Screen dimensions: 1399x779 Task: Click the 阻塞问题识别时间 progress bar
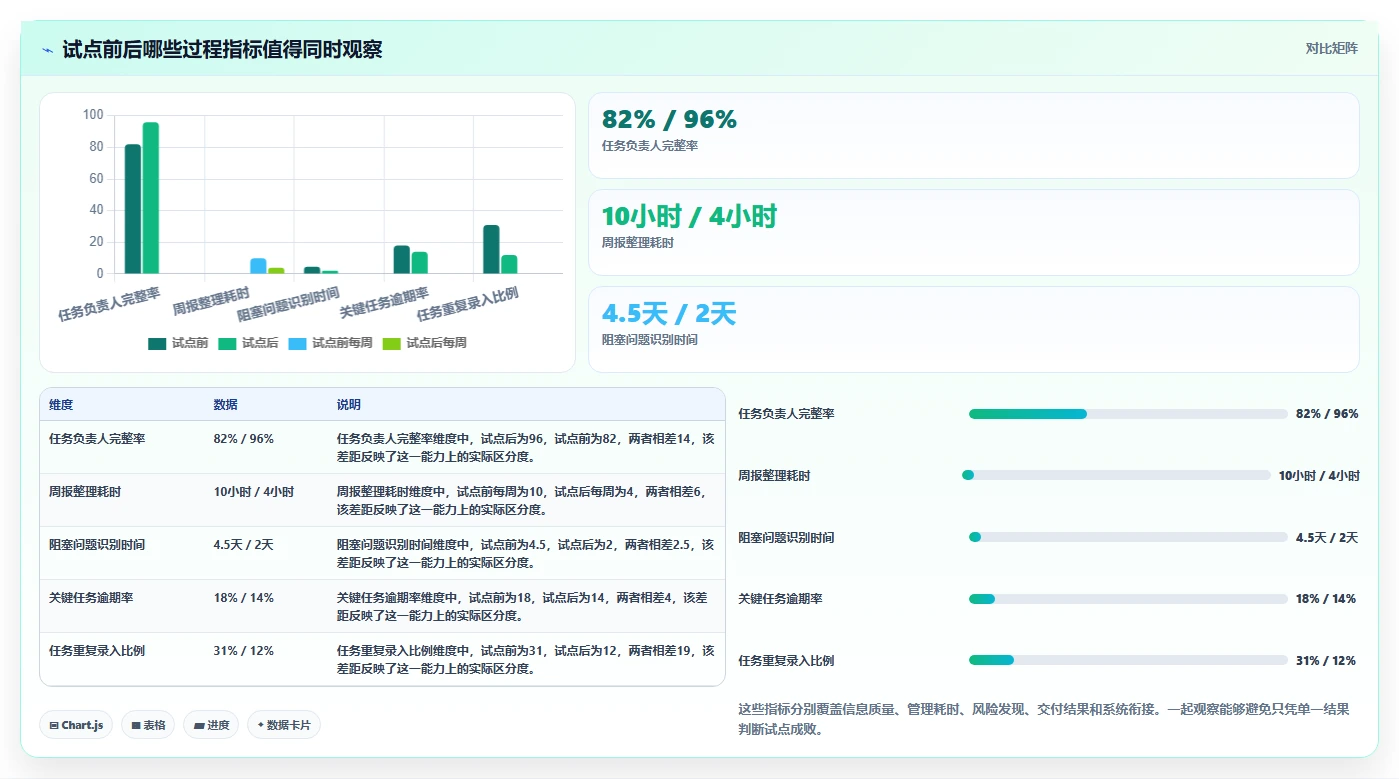tap(1128, 538)
